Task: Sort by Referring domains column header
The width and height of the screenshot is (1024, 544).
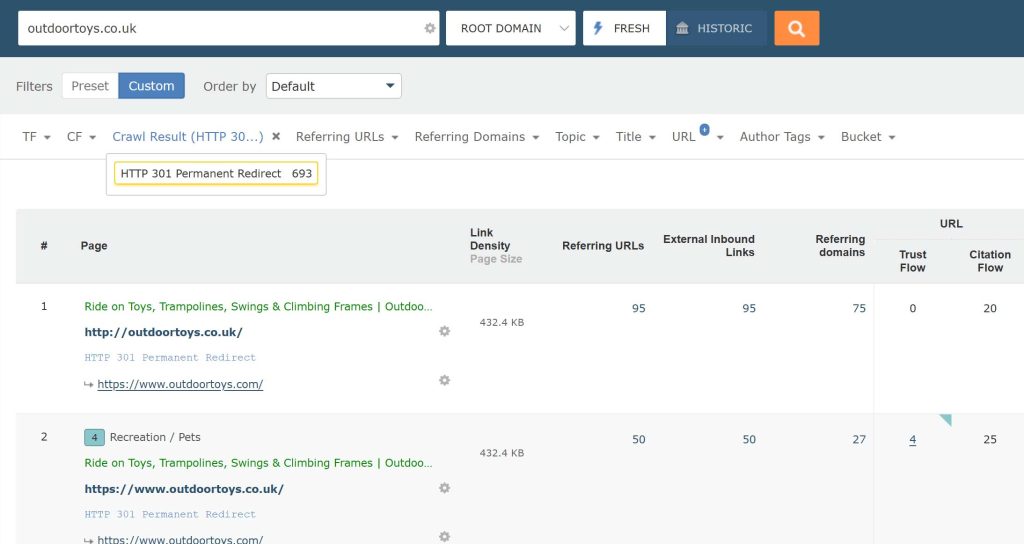Action: pyautogui.click(x=840, y=246)
